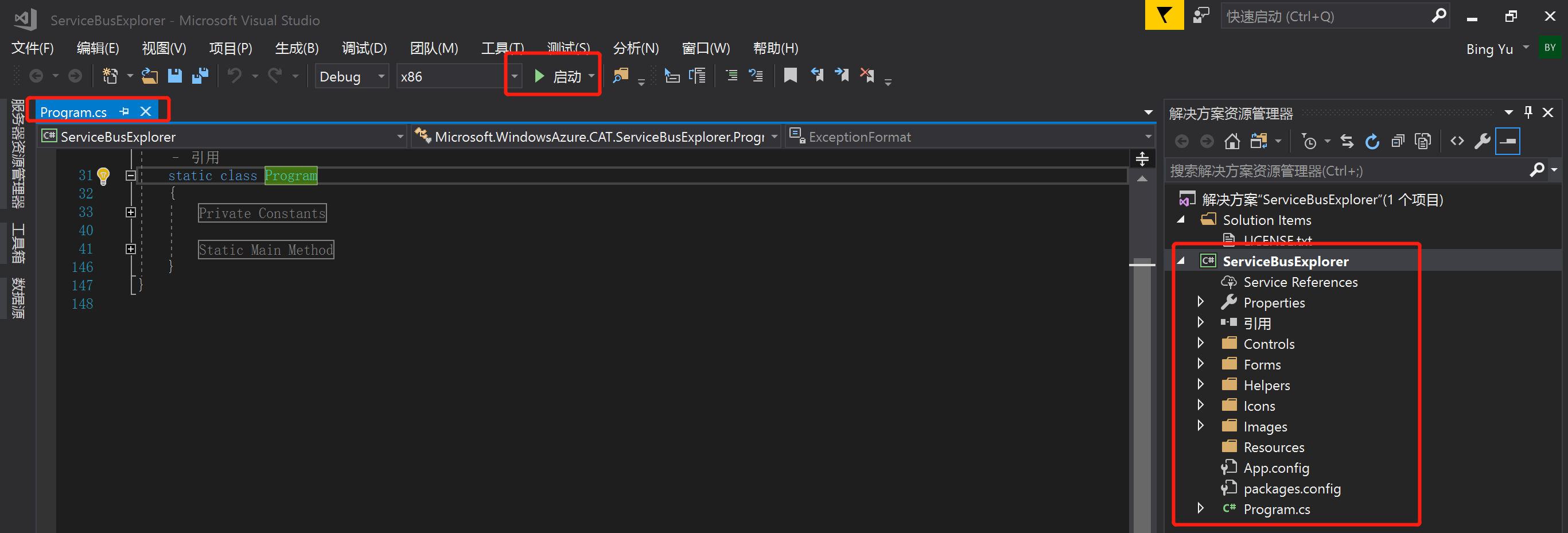Image resolution: width=1568 pixels, height=533 pixels.
Task: Open Properties via the wrench icon
Action: tap(1482, 142)
